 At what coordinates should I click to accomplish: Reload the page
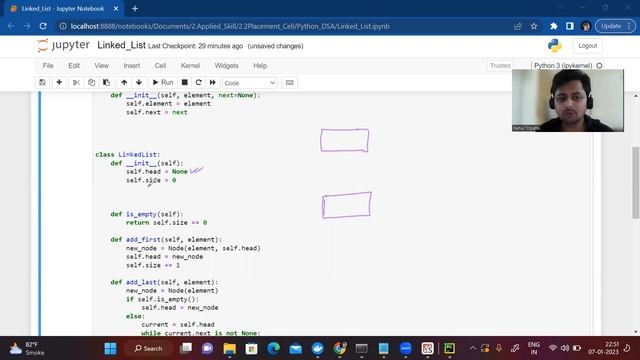[43, 26]
